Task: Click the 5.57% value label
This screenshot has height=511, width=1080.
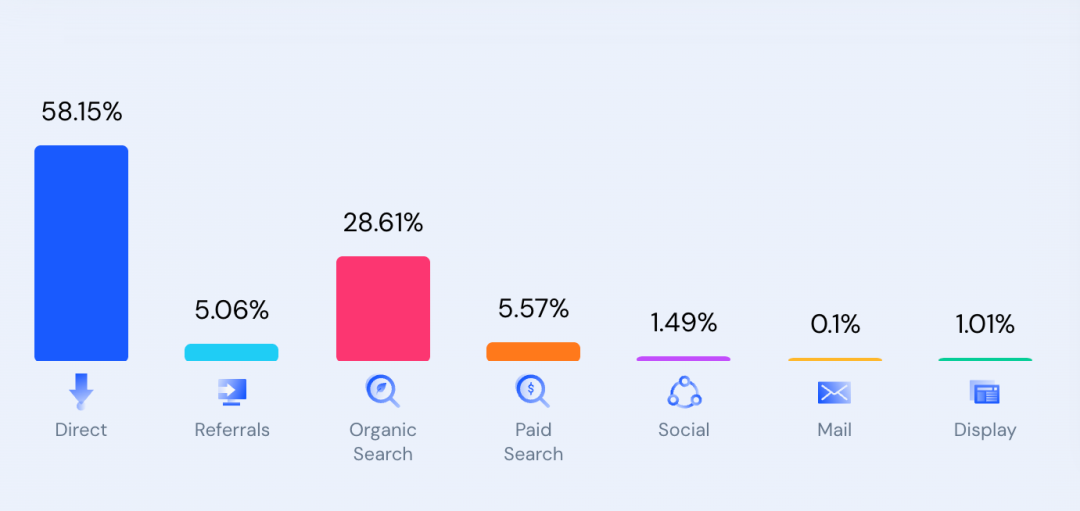Action: tap(533, 309)
